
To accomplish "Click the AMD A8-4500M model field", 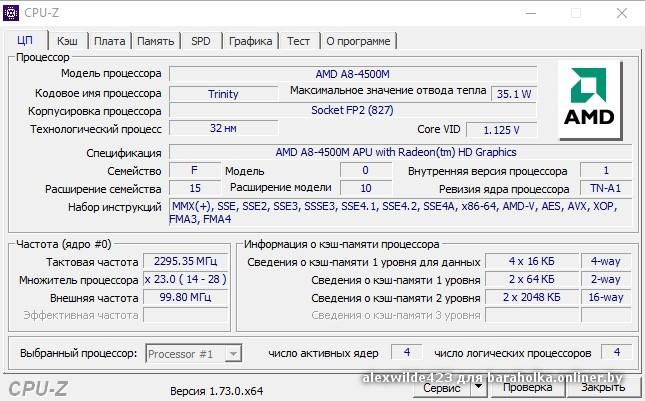I will point(353,74).
